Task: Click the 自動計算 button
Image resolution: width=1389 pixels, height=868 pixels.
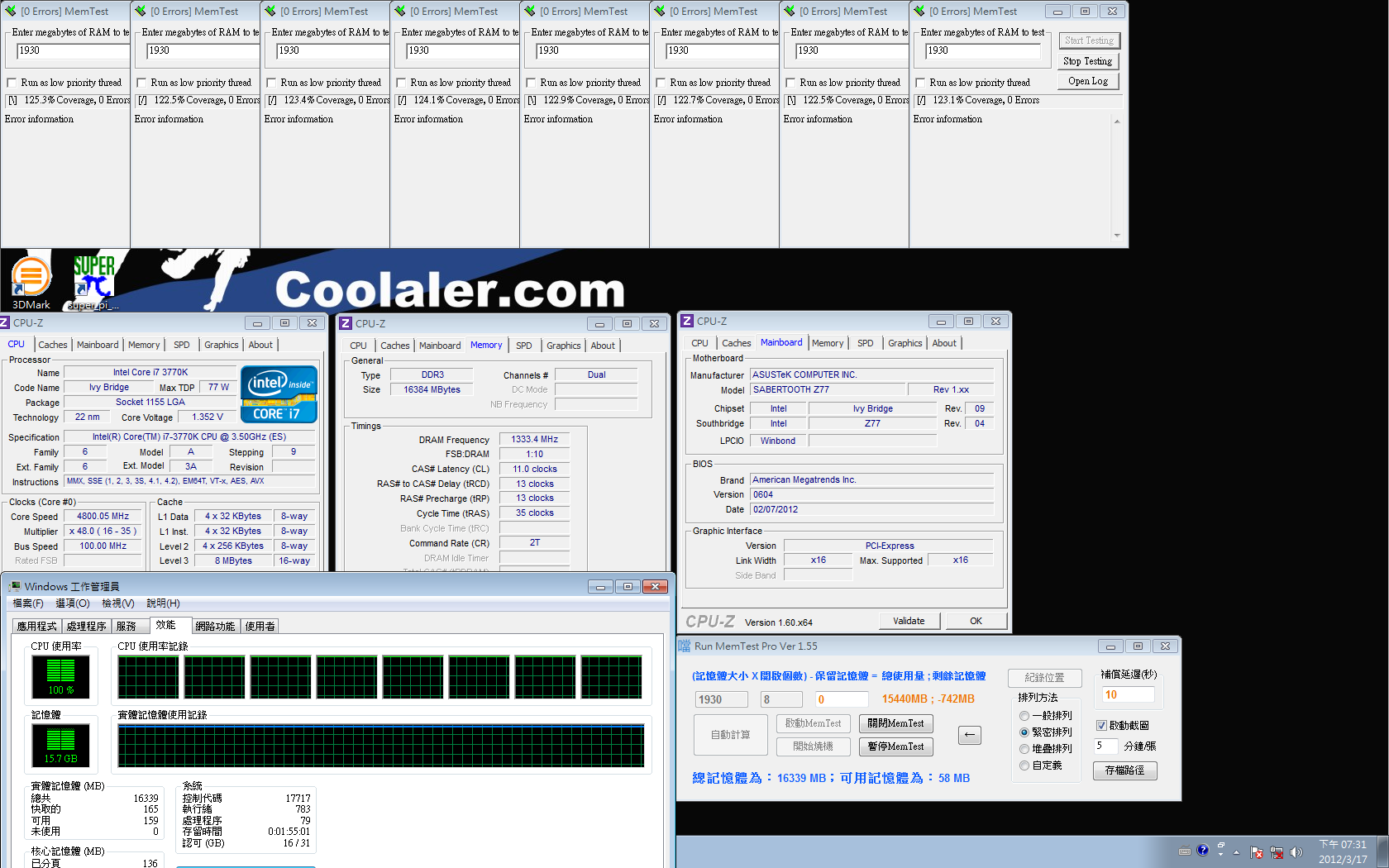Action: [731, 734]
